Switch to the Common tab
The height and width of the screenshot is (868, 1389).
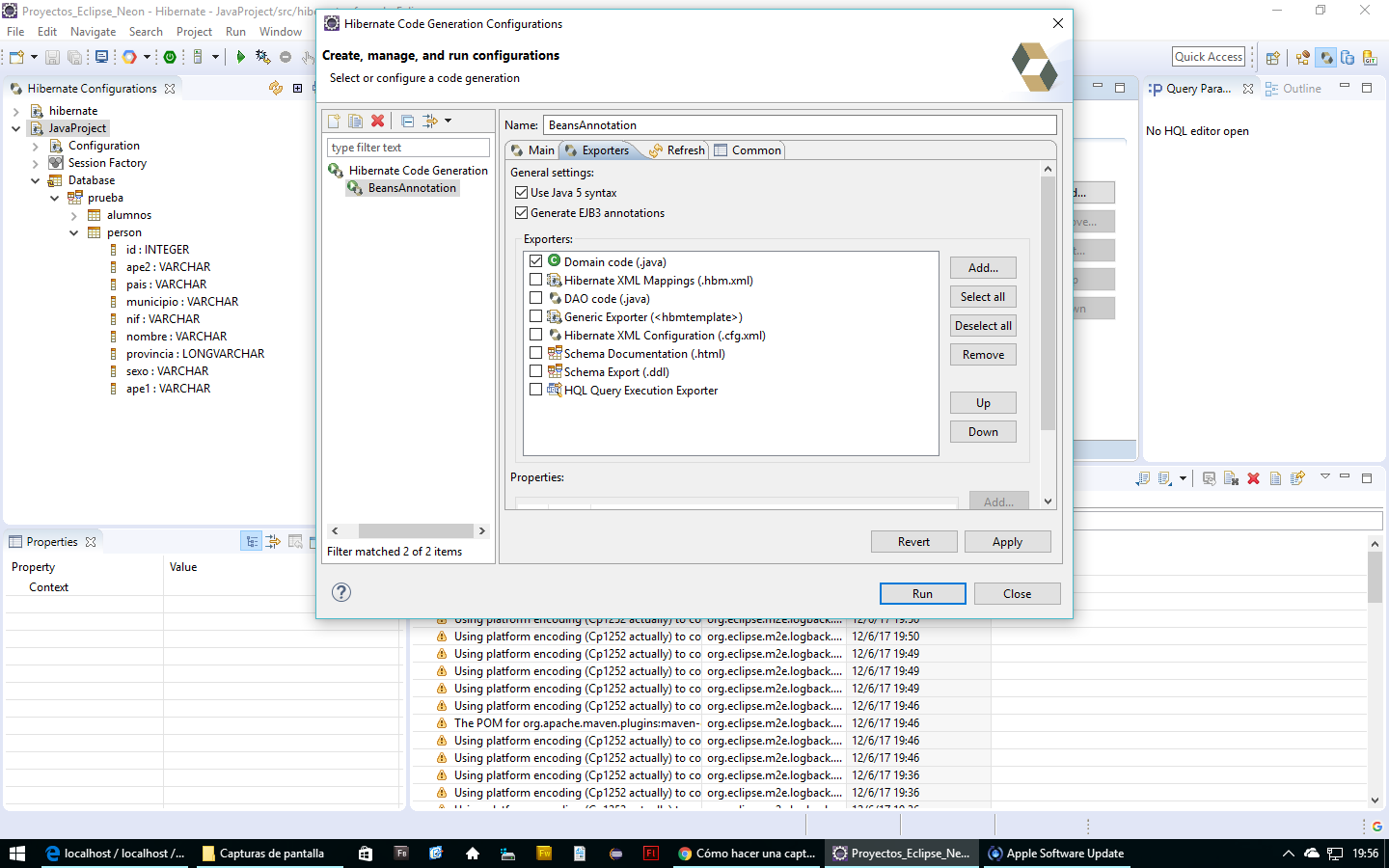(x=748, y=150)
